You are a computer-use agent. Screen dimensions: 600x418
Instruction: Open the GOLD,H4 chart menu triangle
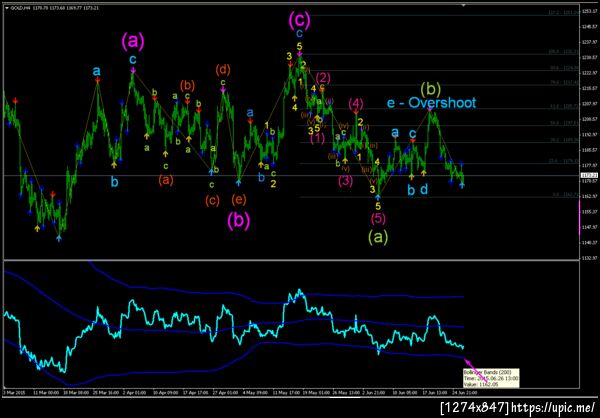point(7,8)
